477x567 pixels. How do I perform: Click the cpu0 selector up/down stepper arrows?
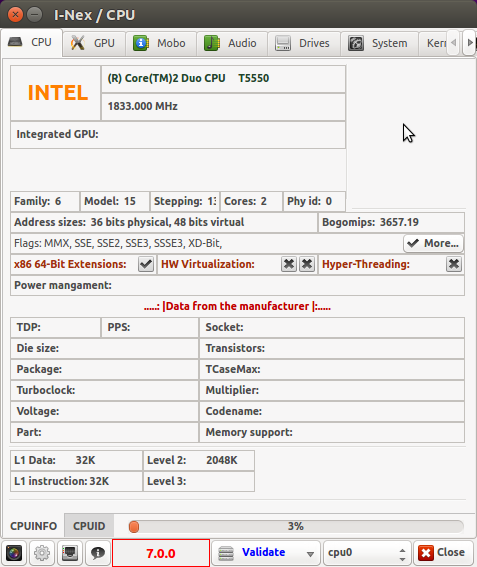[x=402, y=554]
